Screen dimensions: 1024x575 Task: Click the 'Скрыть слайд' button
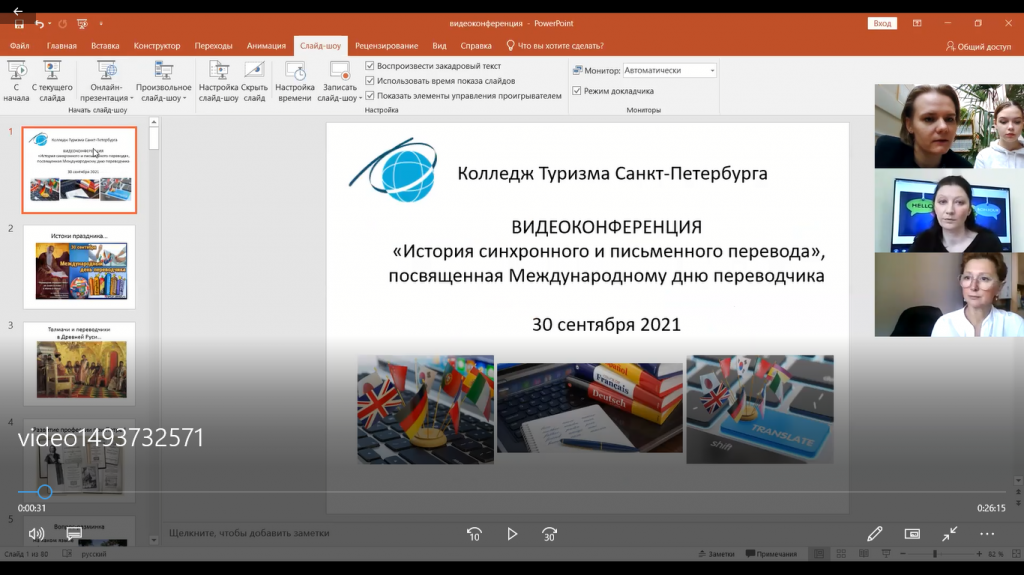(254, 81)
